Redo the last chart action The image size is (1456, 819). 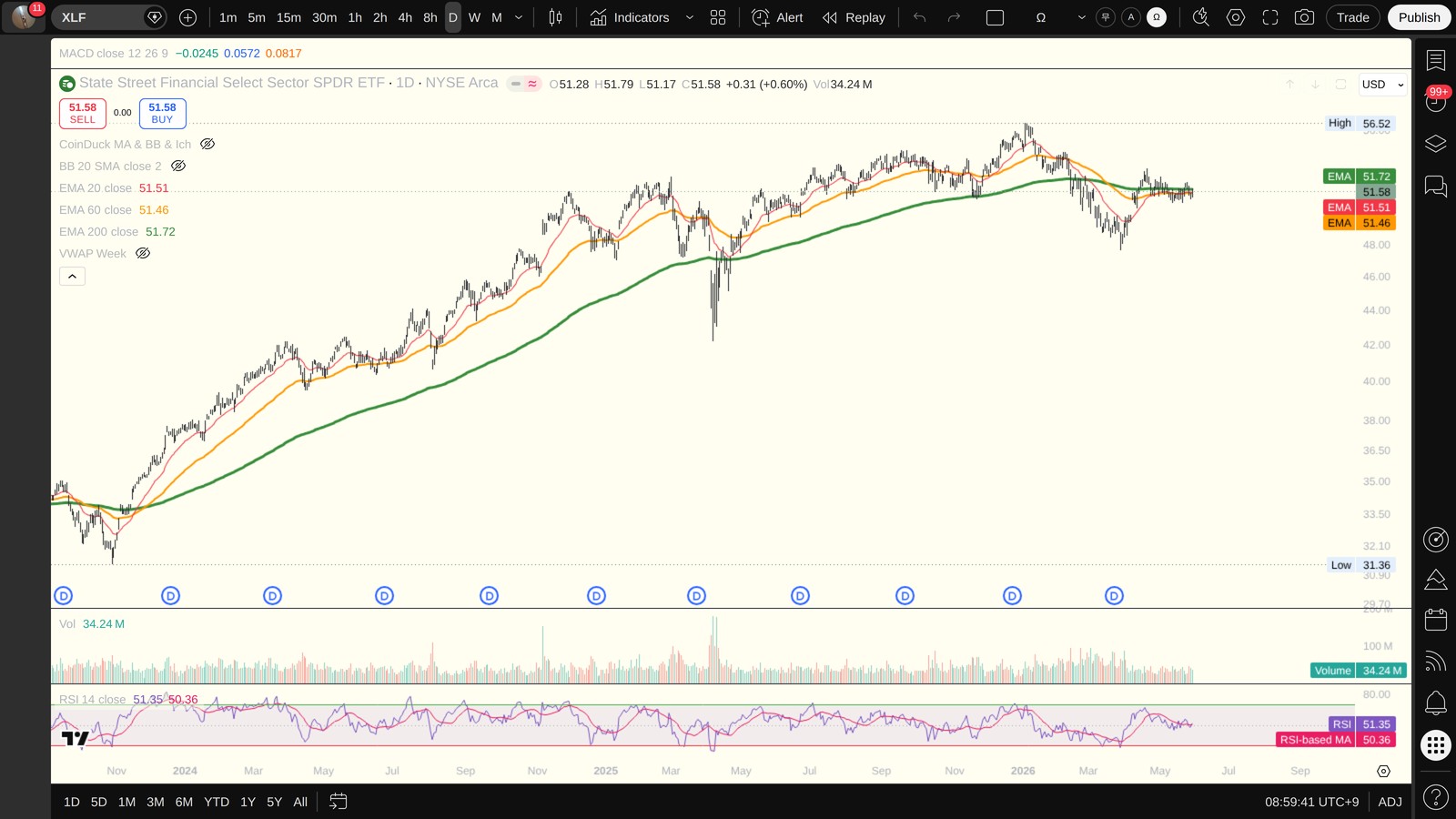[x=954, y=17]
